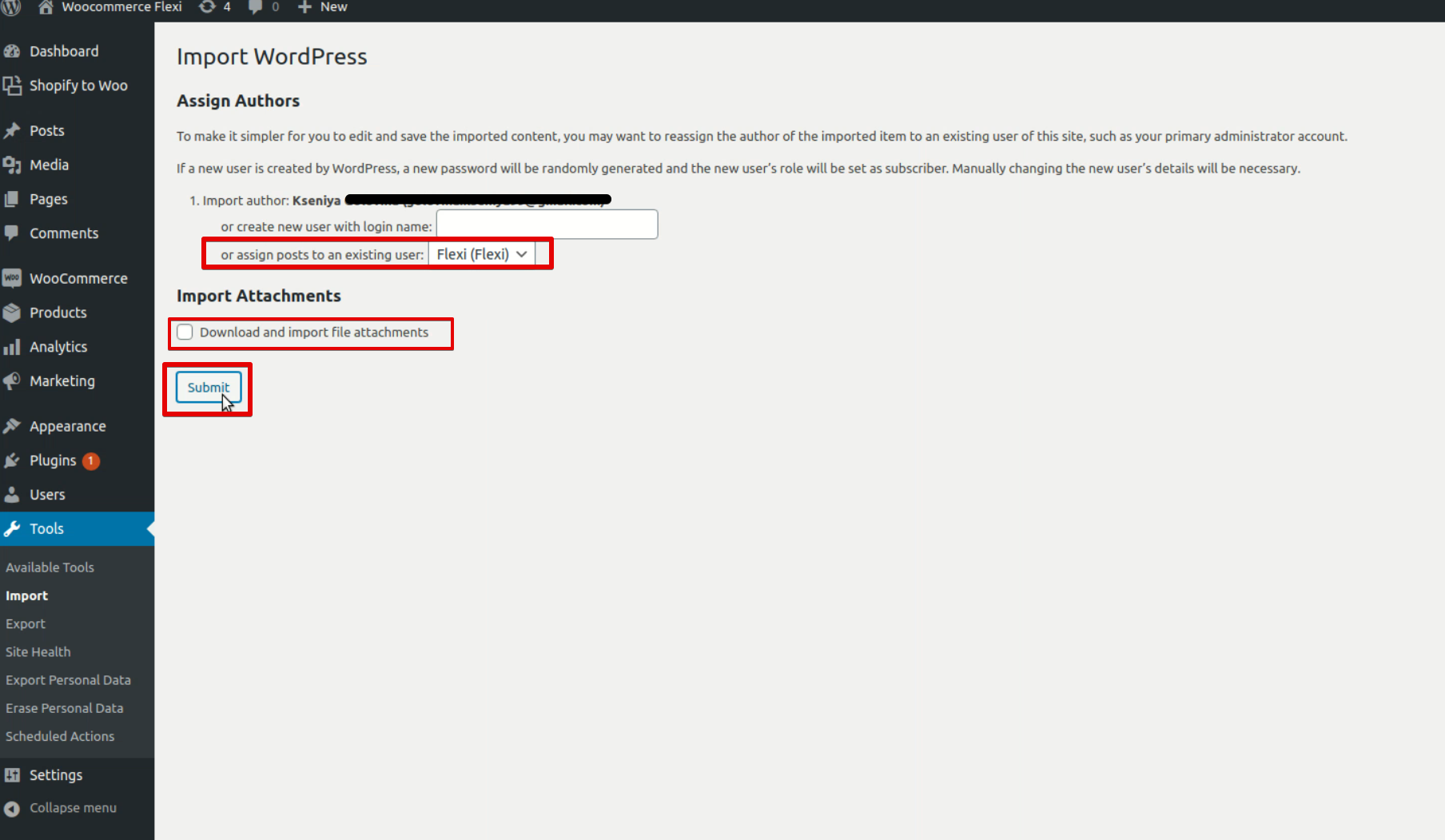Viewport: 1445px width, 840px height.
Task: Open the updates icon showing 4
Action: click(x=207, y=7)
